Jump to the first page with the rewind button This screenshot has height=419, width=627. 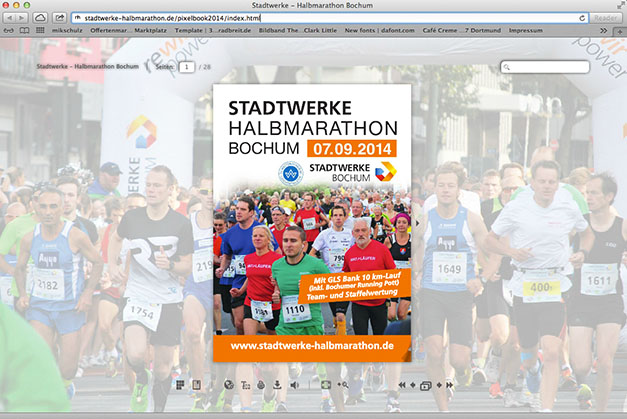click(x=402, y=385)
